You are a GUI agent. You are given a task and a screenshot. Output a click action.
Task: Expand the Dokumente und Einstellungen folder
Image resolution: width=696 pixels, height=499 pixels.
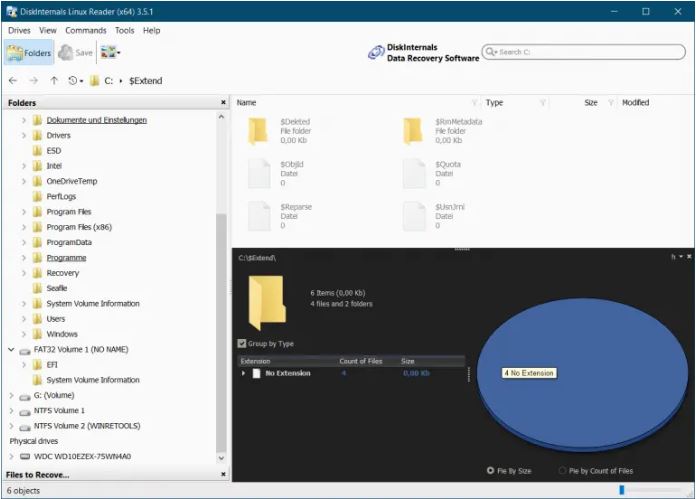coord(24,120)
